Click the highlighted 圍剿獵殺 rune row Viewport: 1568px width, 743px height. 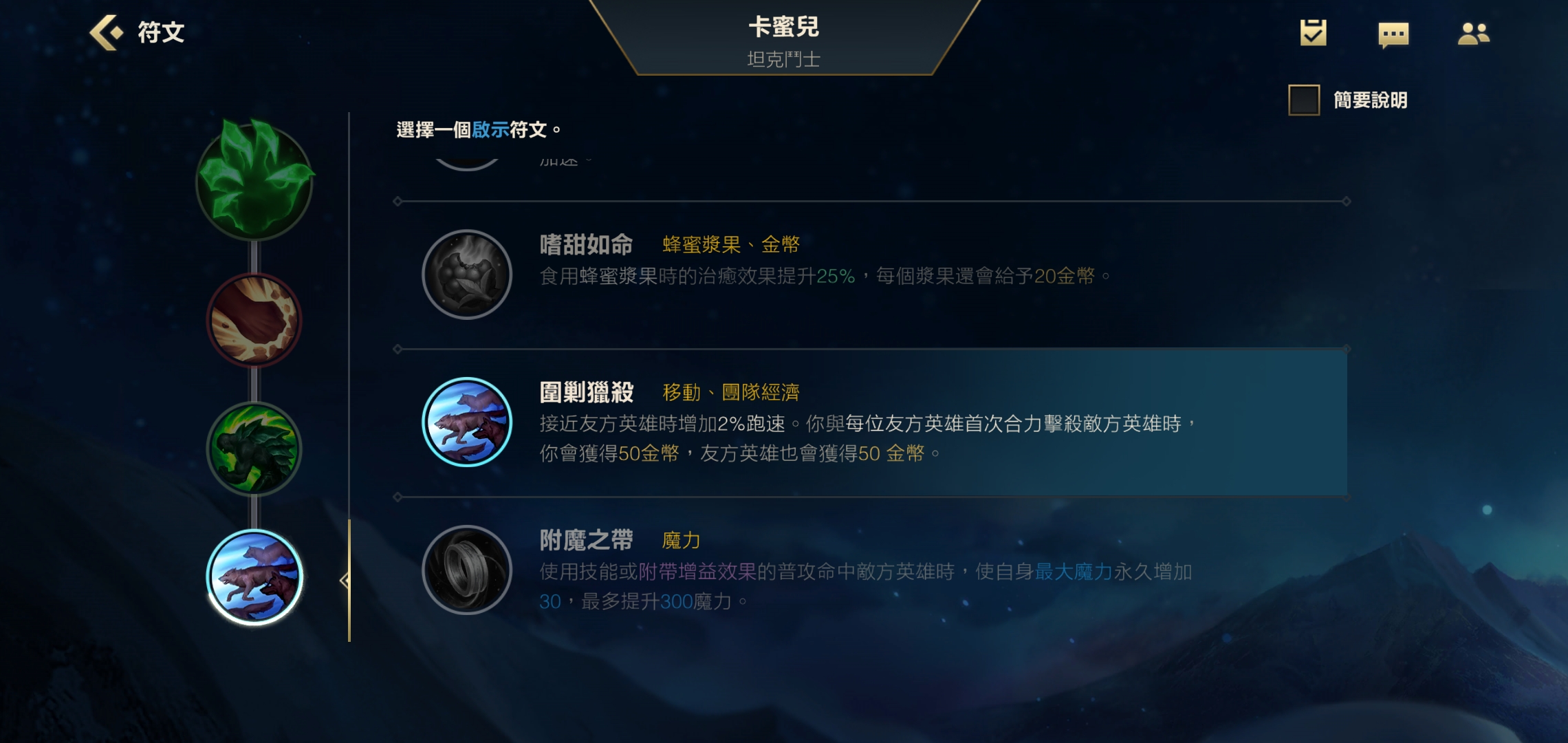pos(871,422)
